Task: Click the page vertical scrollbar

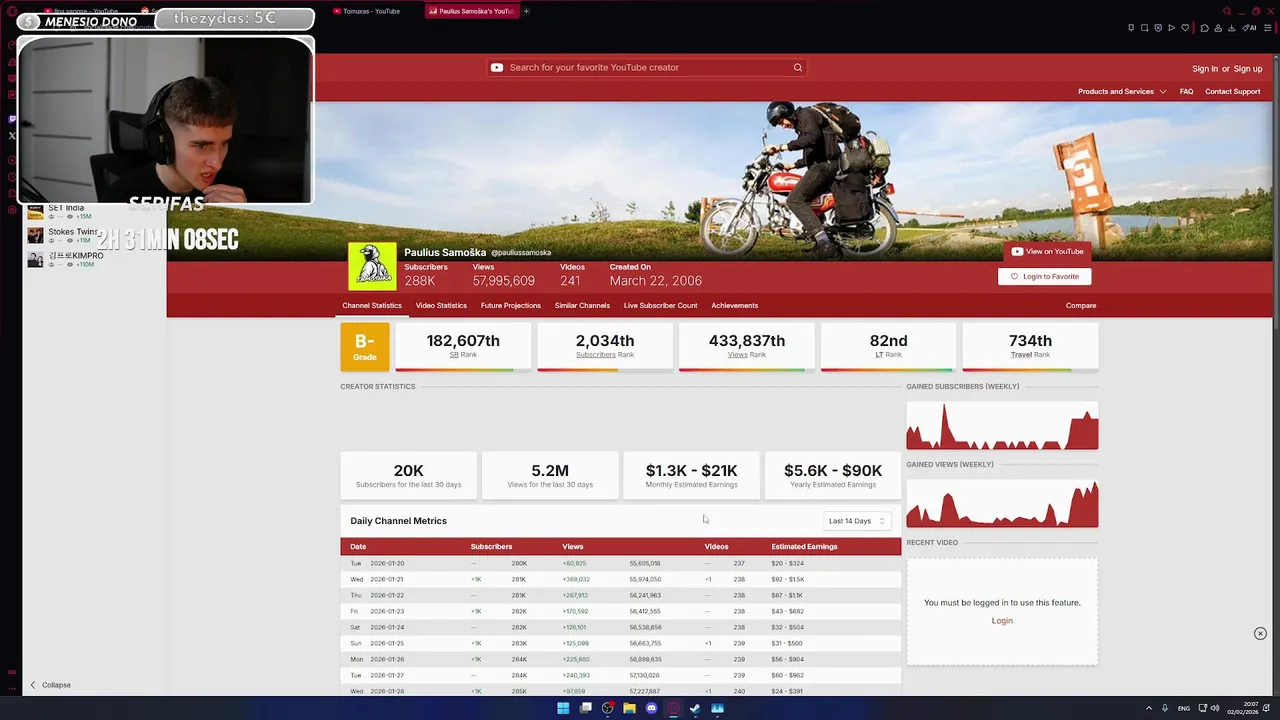Action: tap(1276, 375)
